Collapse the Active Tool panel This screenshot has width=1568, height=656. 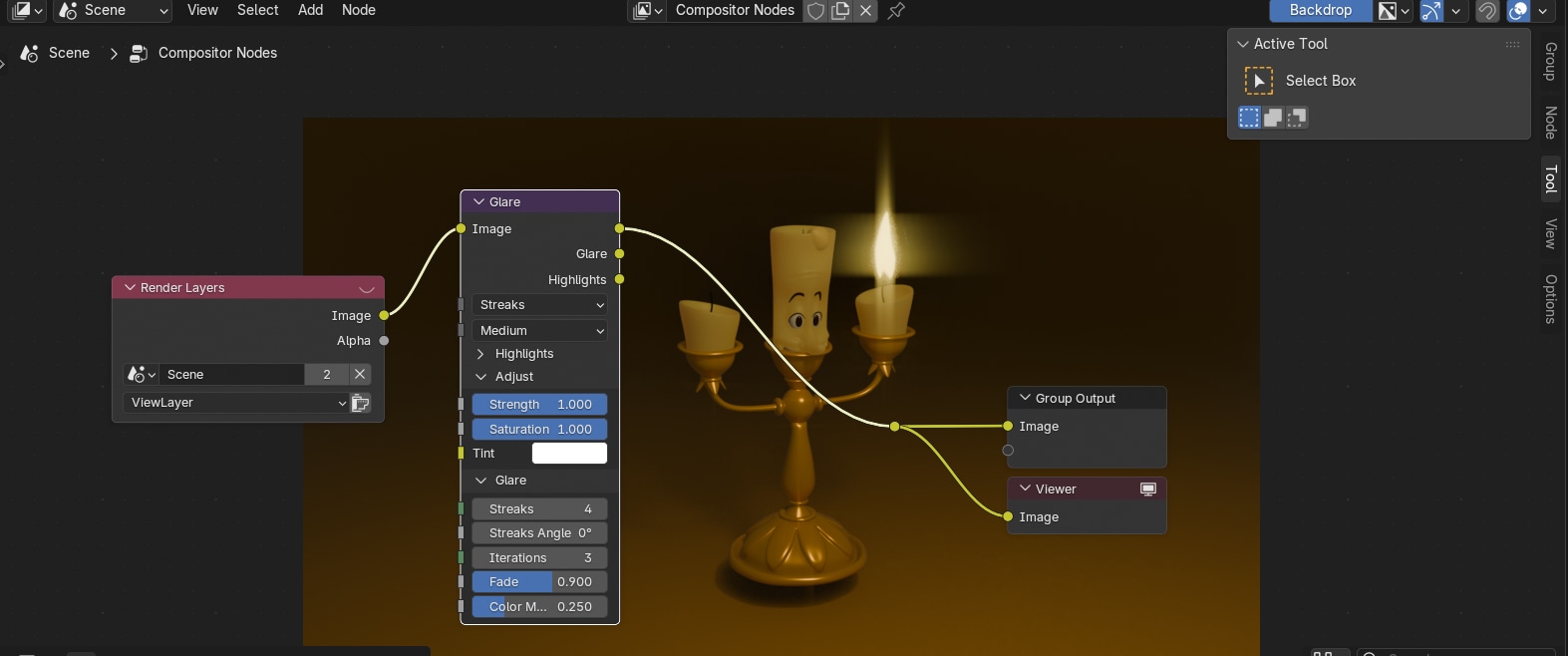pyautogui.click(x=1243, y=44)
